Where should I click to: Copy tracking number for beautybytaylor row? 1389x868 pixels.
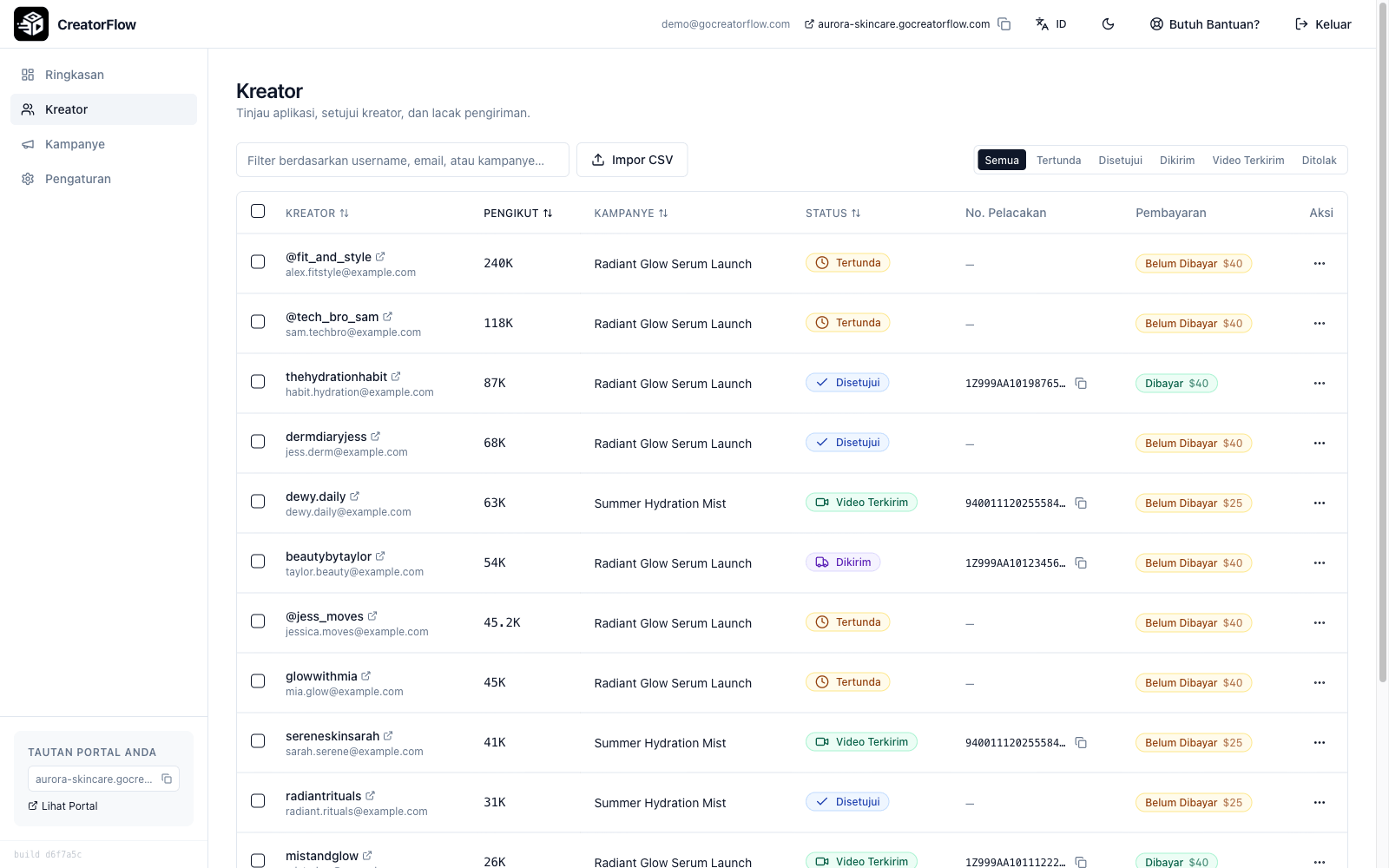coord(1081,563)
